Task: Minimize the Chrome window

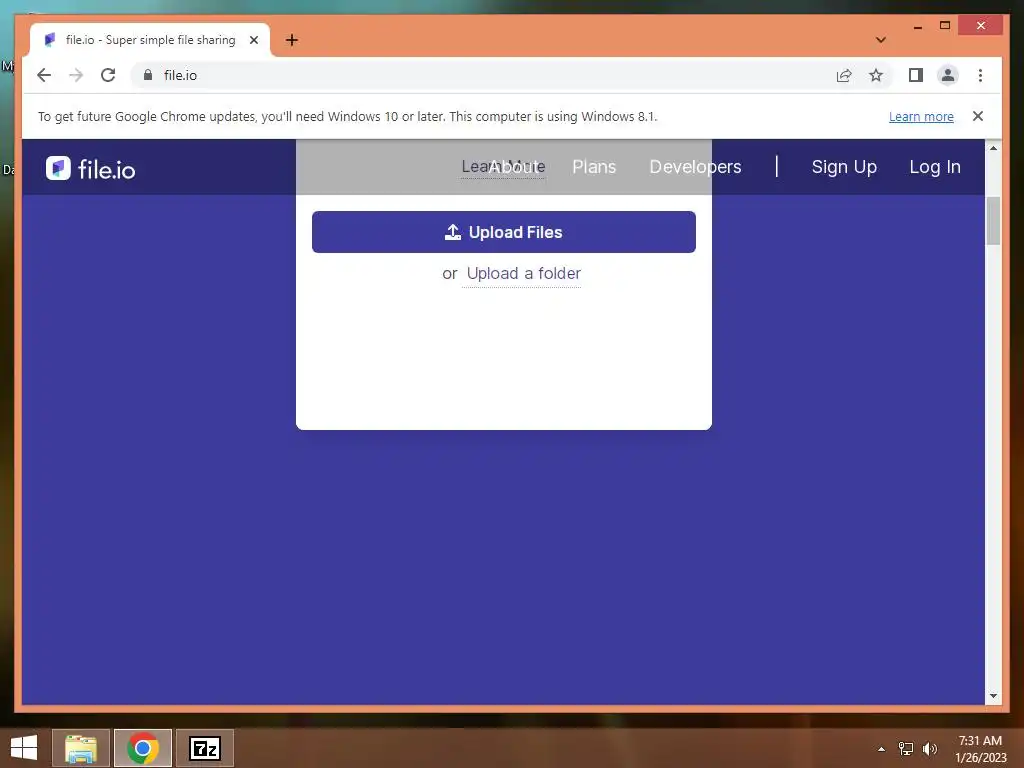Action: (x=918, y=25)
